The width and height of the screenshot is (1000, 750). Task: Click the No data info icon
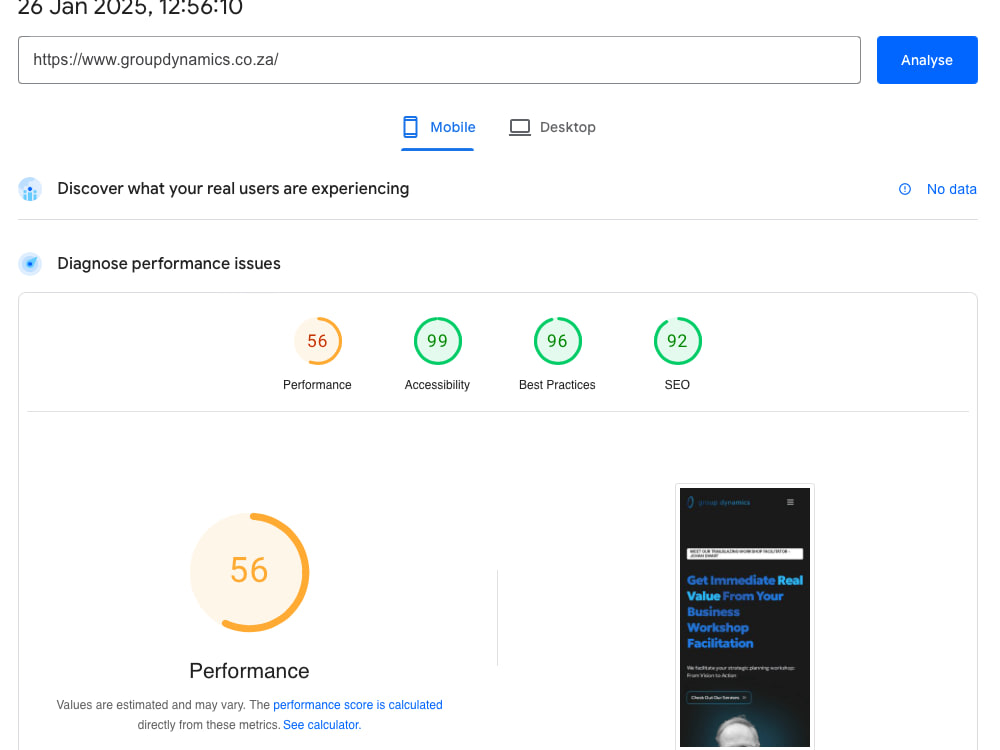pos(904,189)
